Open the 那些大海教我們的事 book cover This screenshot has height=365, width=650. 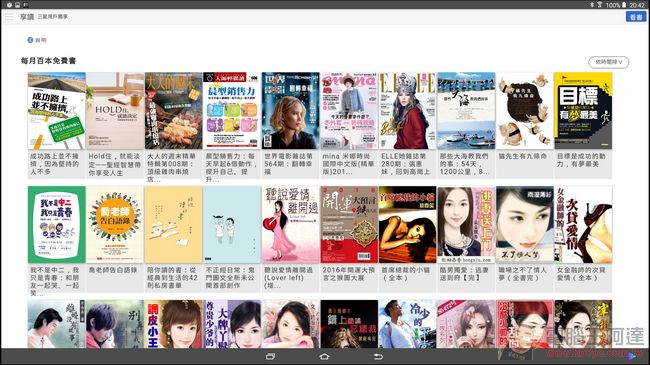tap(466, 111)
